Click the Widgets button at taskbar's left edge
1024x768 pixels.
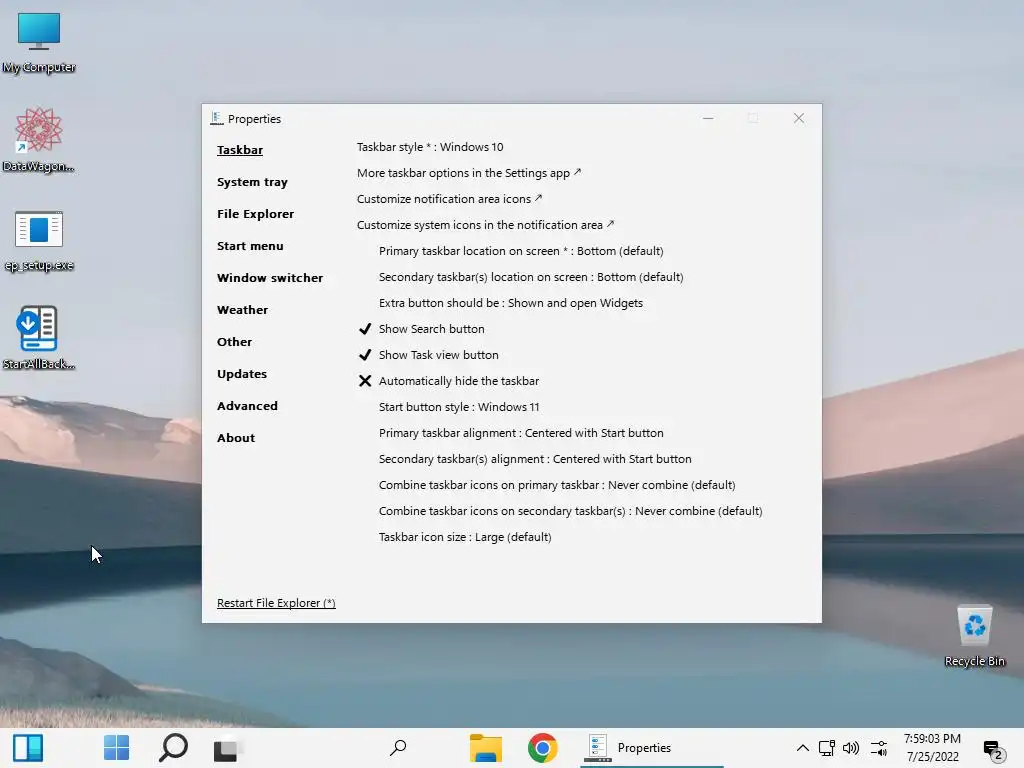[28, 748]
